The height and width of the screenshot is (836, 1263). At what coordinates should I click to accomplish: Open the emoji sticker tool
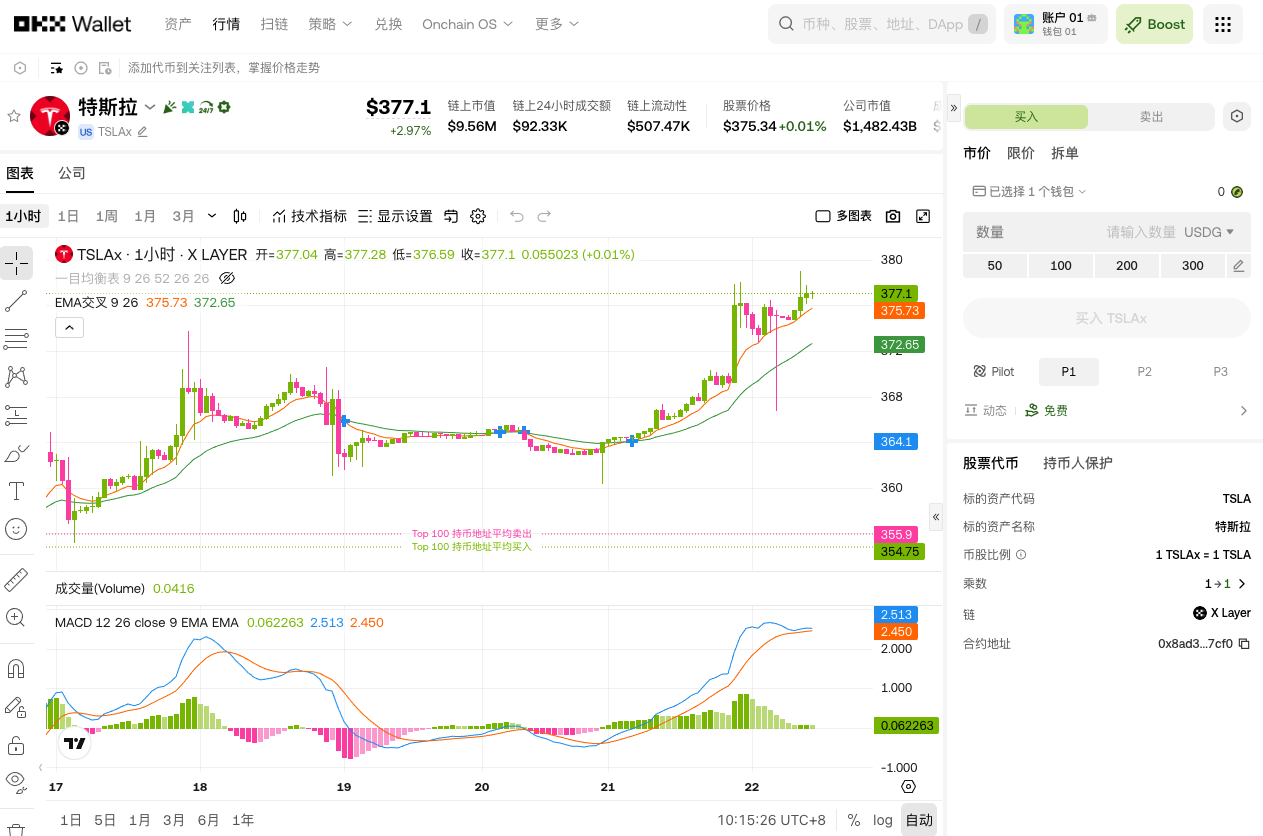16,528
